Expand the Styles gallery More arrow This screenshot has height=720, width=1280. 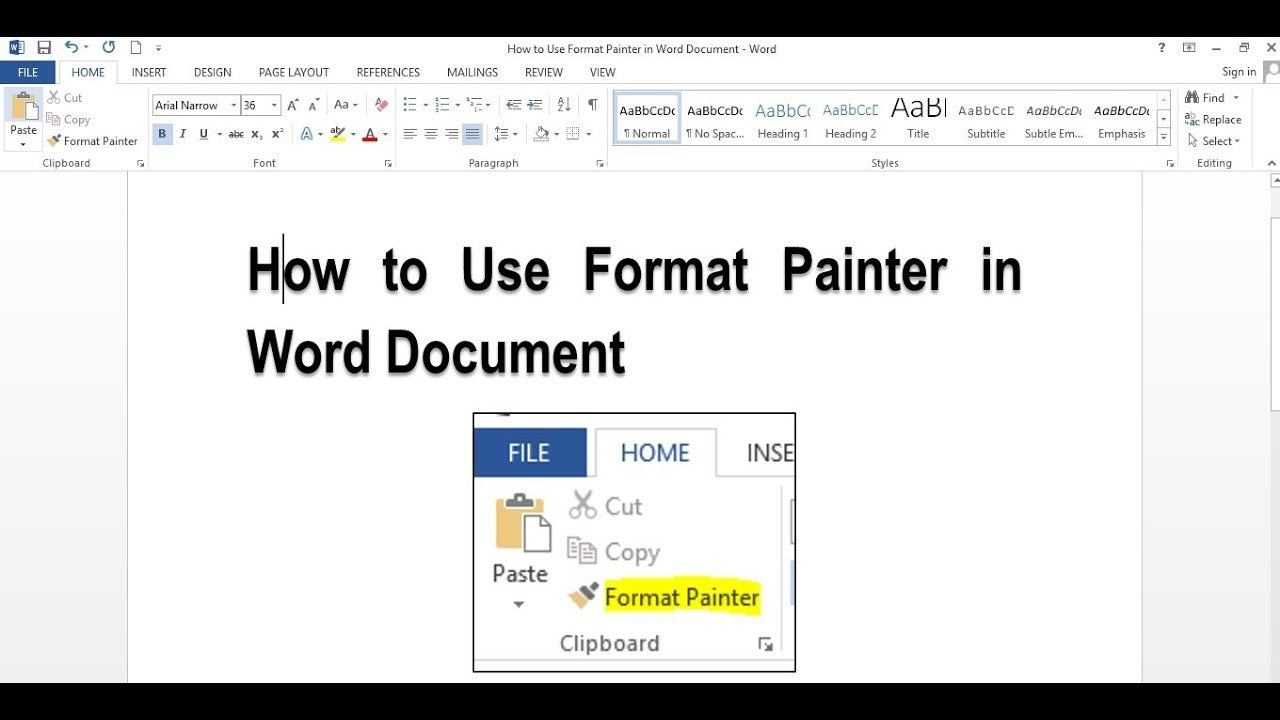[x=1163, y=137]
